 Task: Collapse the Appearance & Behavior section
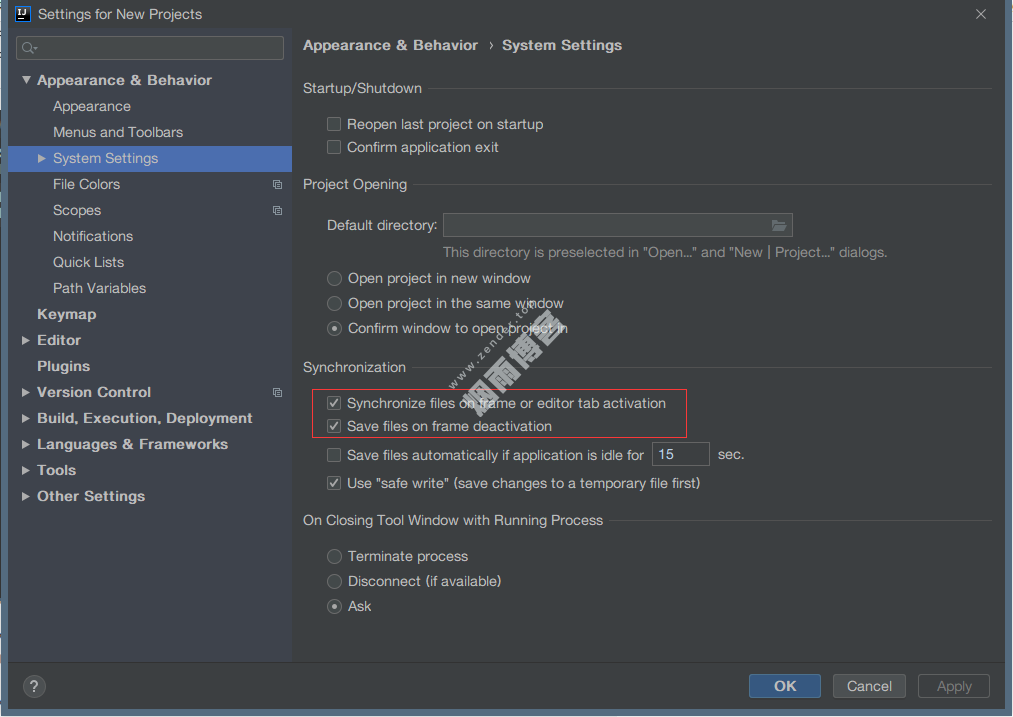coord(26,81)
